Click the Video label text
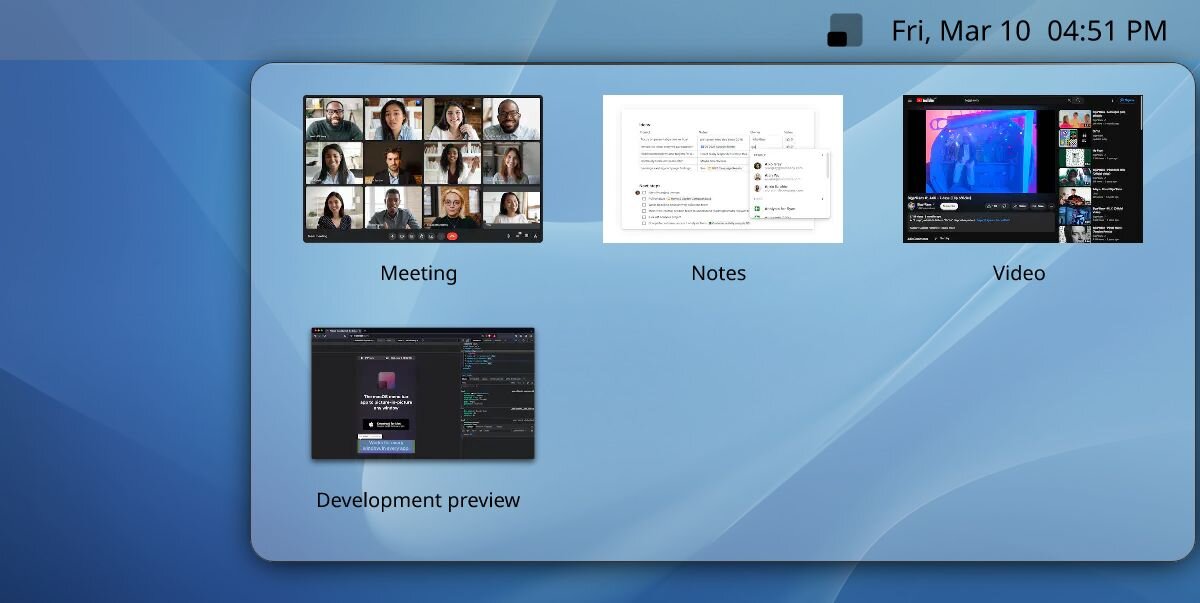1200x603 pixels. tap(1019, 273)
